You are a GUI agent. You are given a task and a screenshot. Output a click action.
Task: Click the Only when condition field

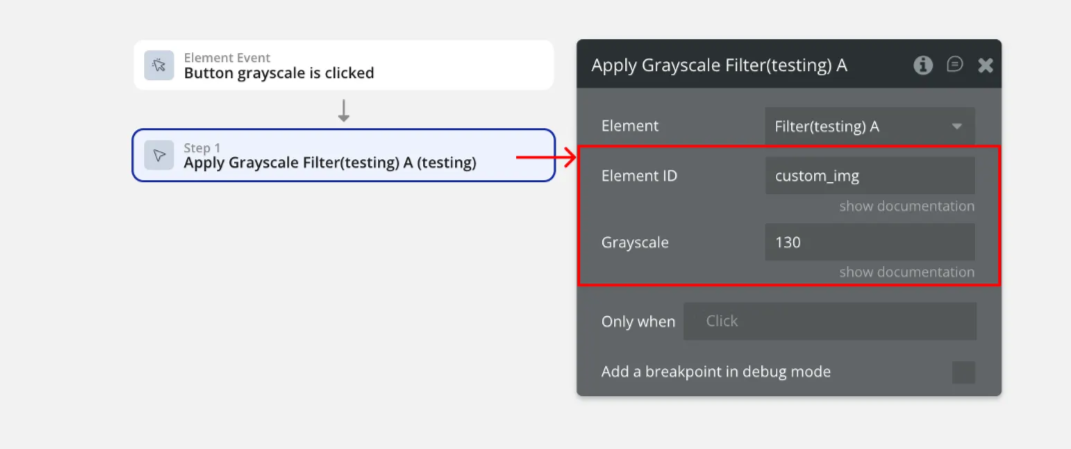tap(829, 321)
